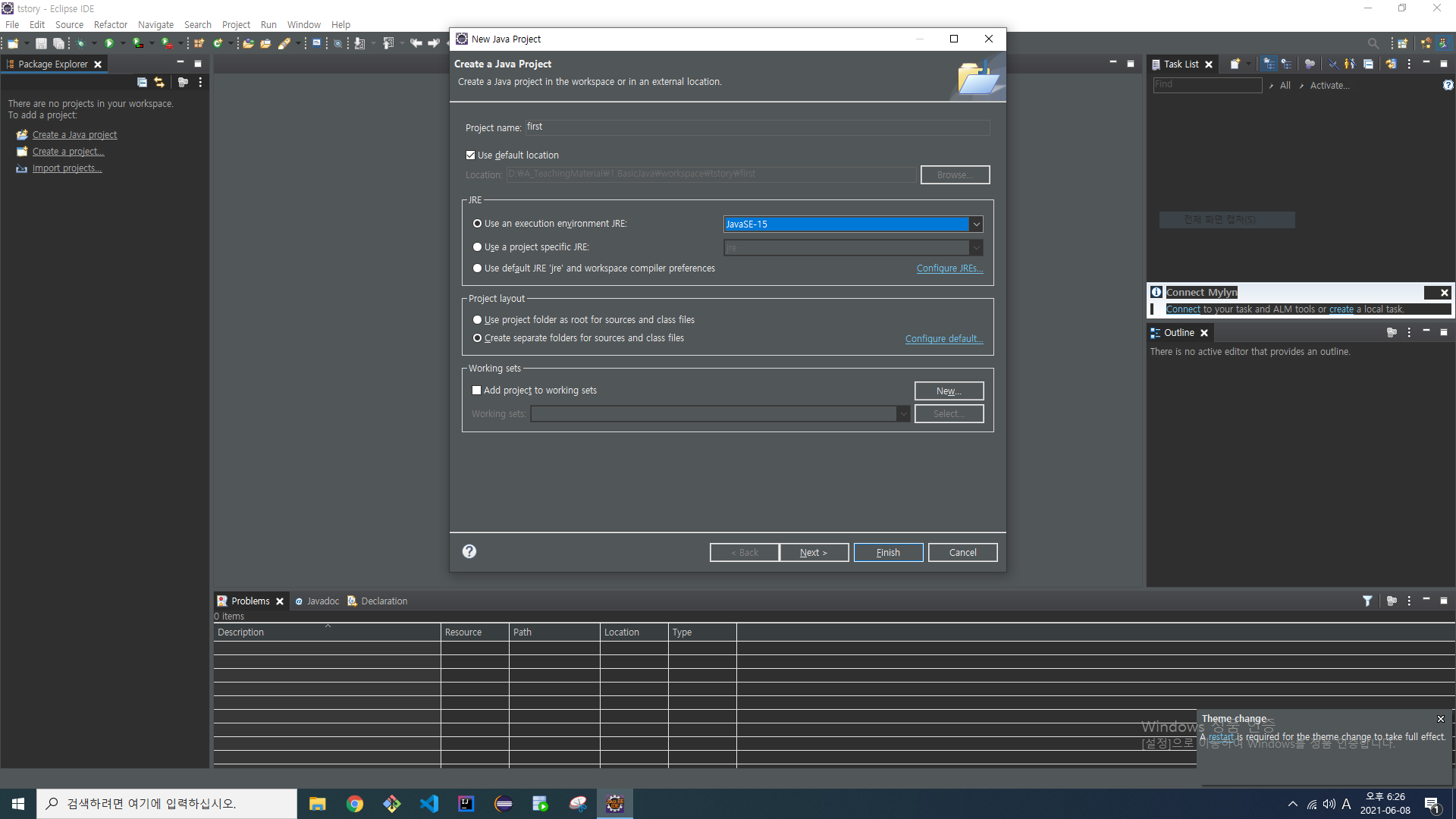
Task: Open the Debug button dropdown arrow
Action: point(94,43)
